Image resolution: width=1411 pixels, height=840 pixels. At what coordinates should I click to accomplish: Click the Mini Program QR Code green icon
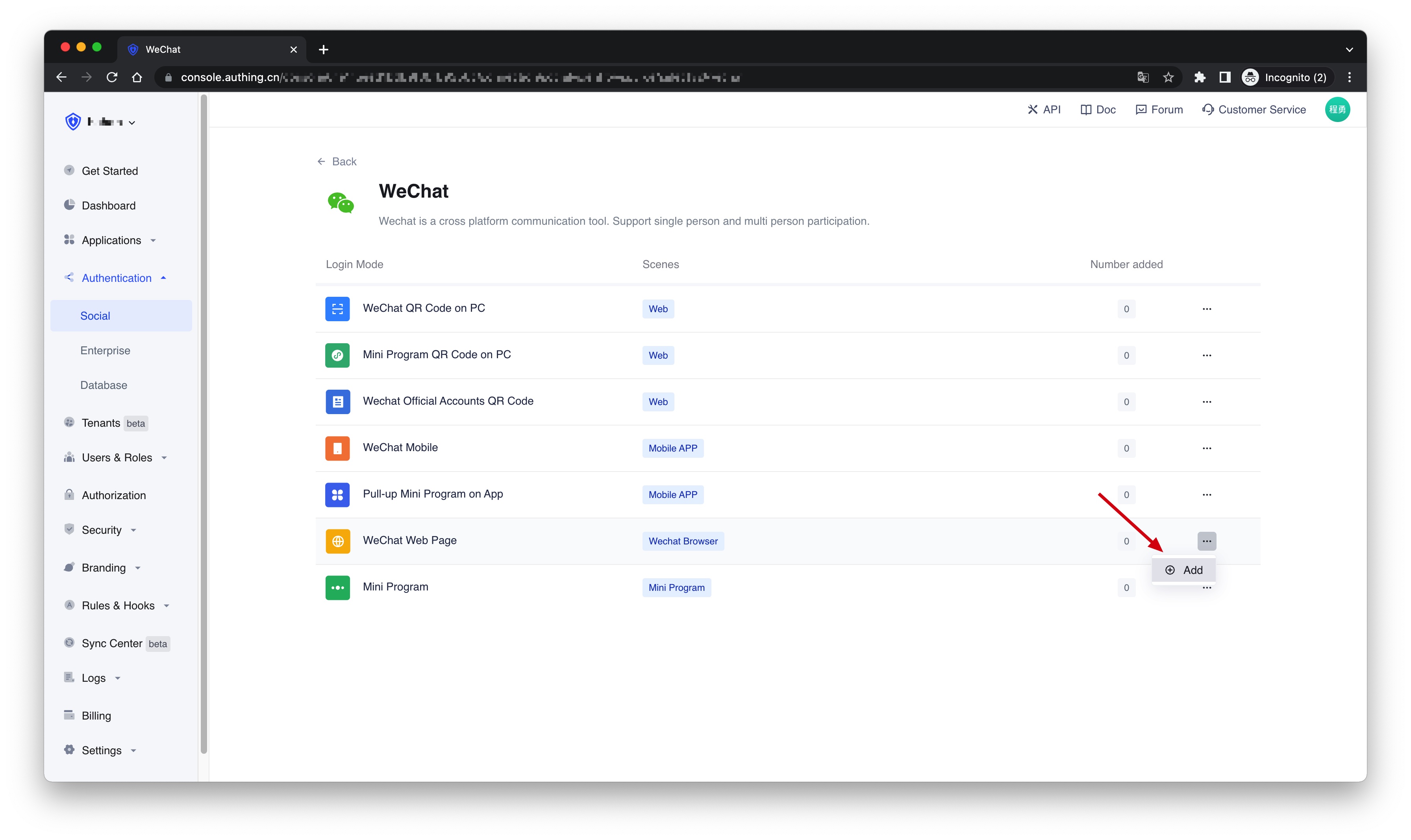337,355
